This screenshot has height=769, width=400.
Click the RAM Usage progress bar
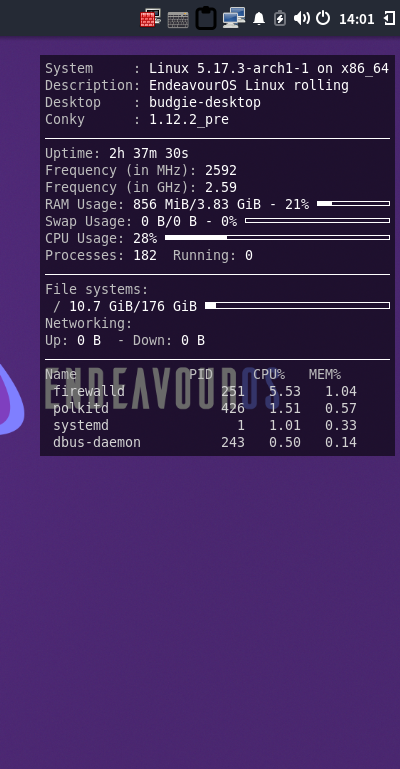click(x=353, y=204)
